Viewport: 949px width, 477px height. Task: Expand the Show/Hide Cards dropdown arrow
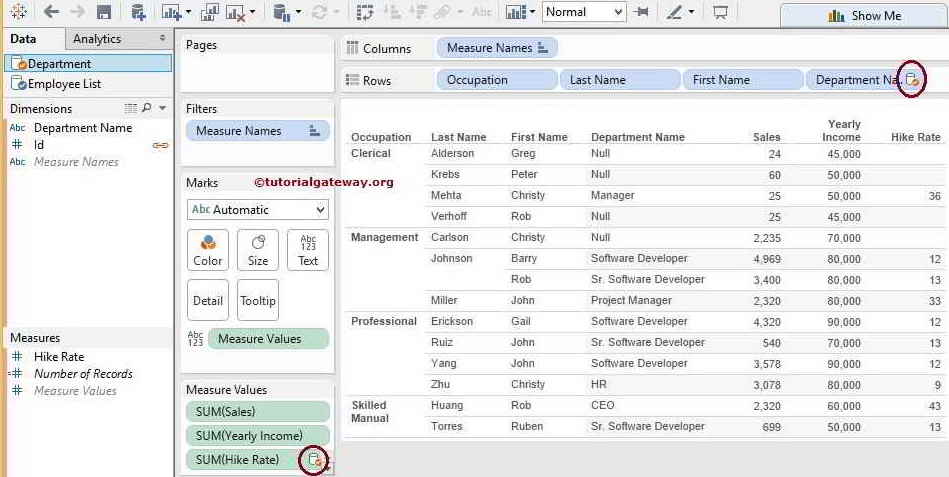pos(532,12)
